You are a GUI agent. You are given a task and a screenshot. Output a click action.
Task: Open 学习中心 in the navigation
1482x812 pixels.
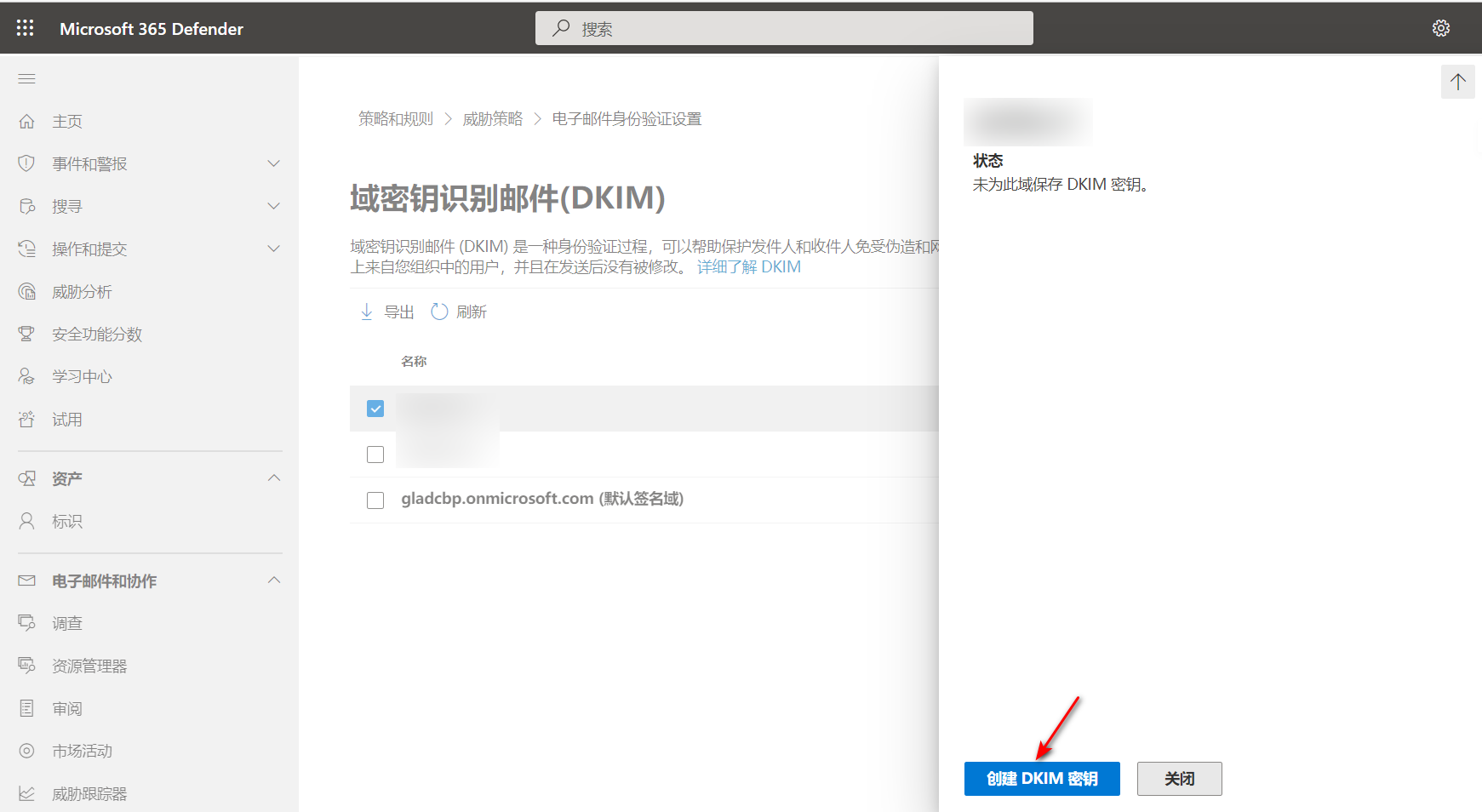coord(82,377)
